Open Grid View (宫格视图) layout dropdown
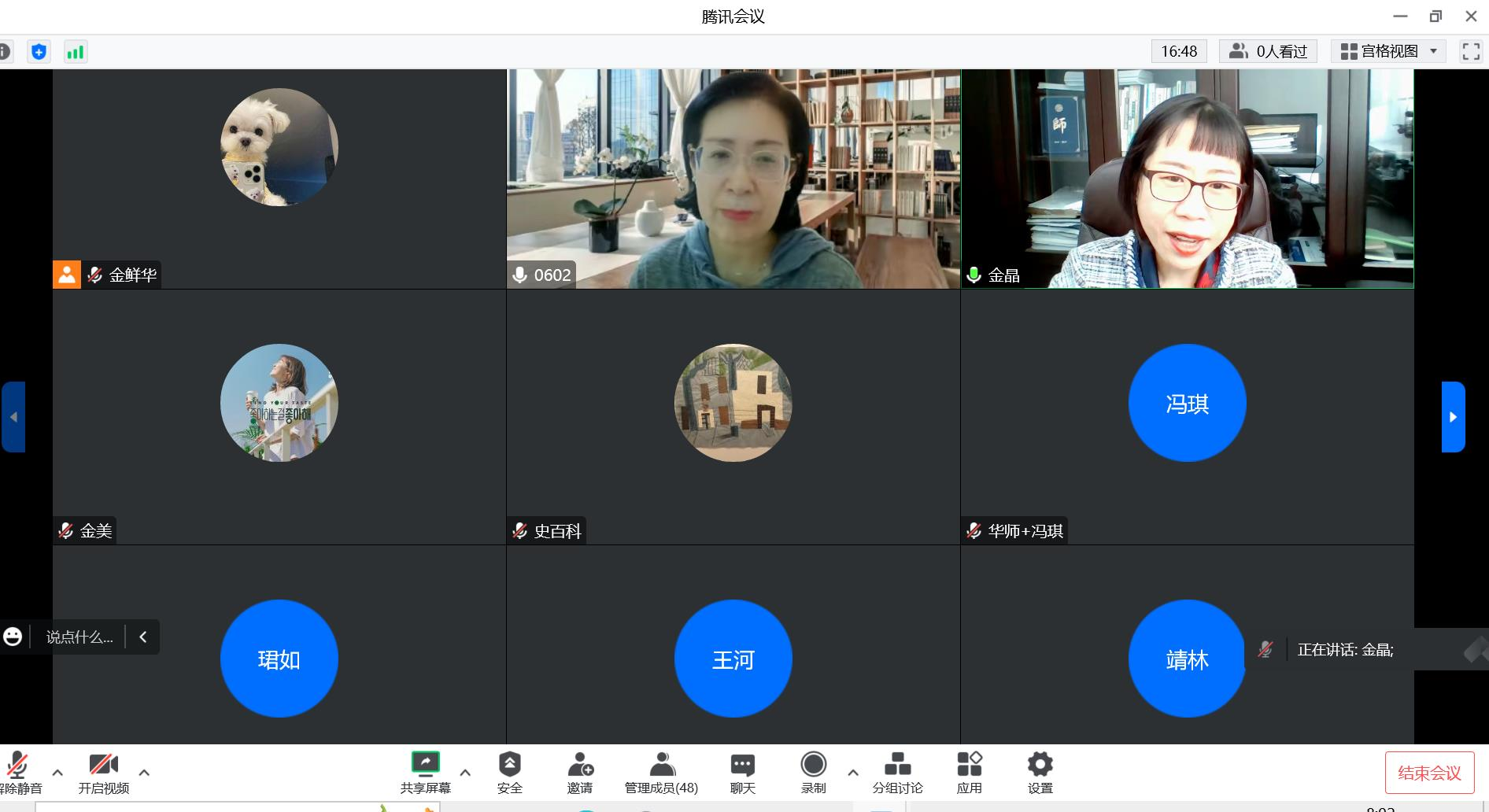The image size is (1489, 812). pyautogui.click(x=1388, y=52)
